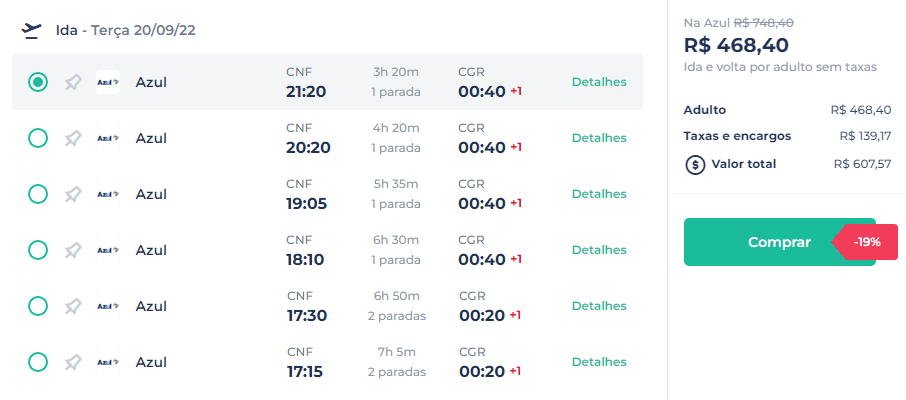Viewport: 906px width, 400px height.
Task: Click the Comprar button
Action: tap(779, 242)
